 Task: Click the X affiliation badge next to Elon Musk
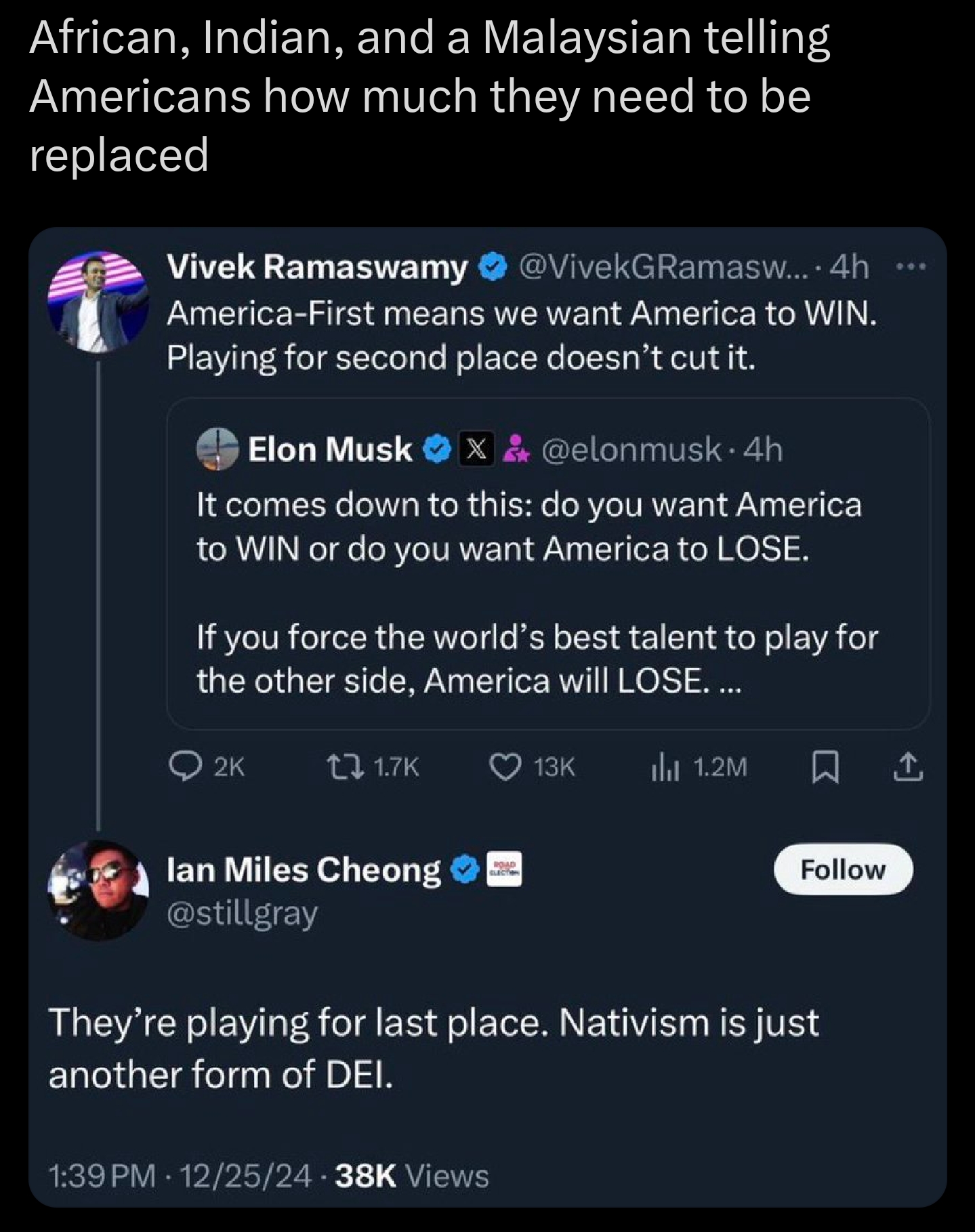(477, 449)
